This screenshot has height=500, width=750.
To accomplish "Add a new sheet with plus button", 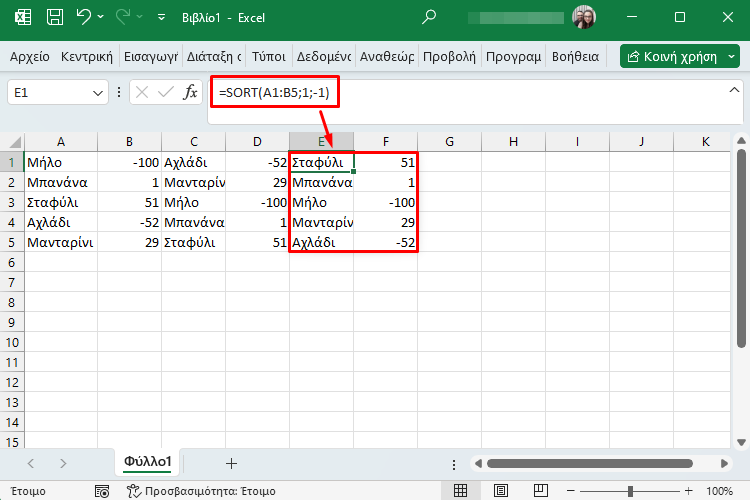I will point(231,463).
